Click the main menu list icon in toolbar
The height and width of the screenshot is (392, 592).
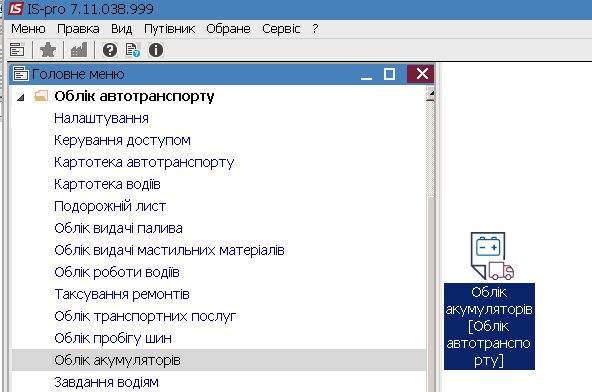[x=17, y=50]
